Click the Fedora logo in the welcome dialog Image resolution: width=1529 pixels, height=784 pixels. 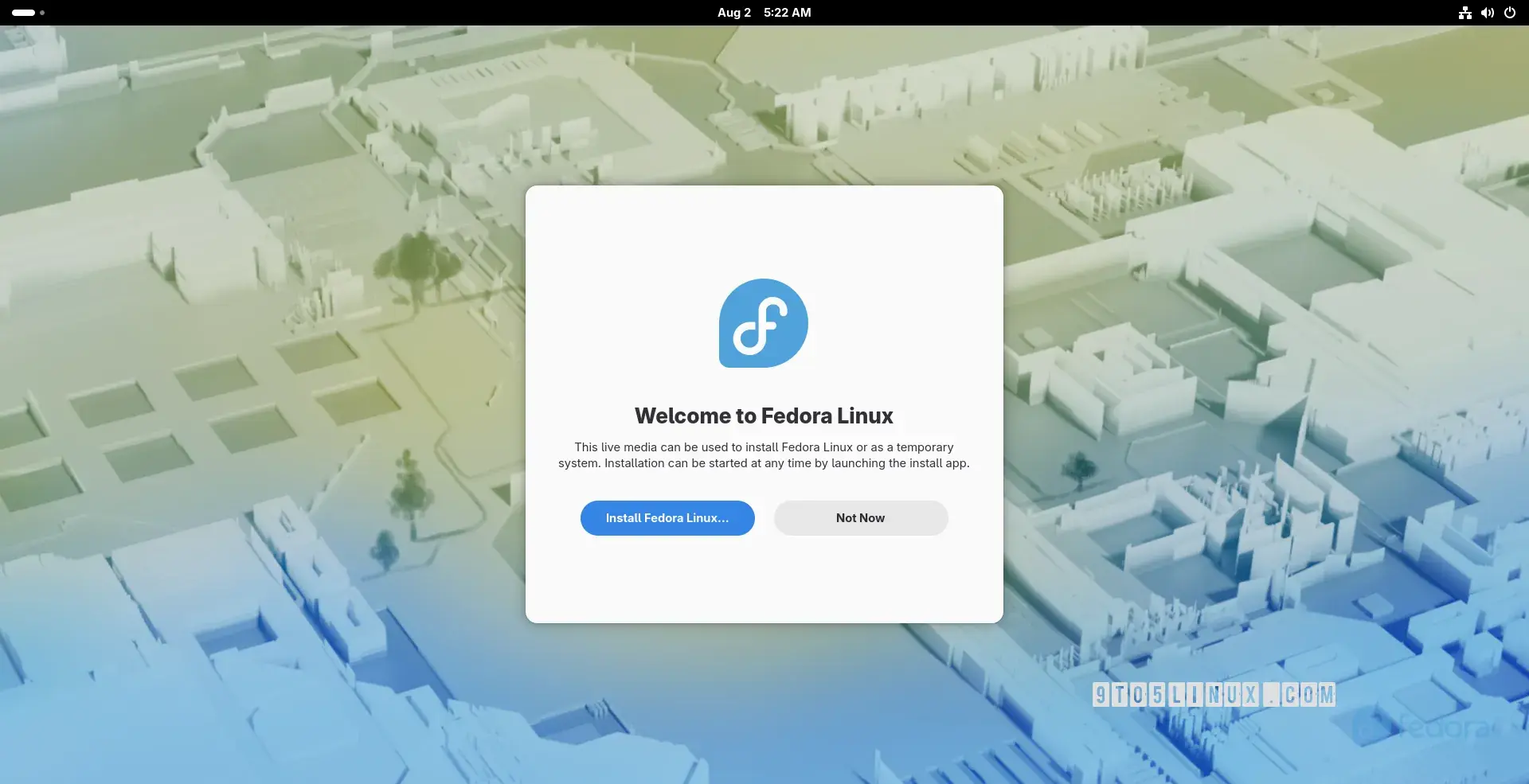coord(764,323)
